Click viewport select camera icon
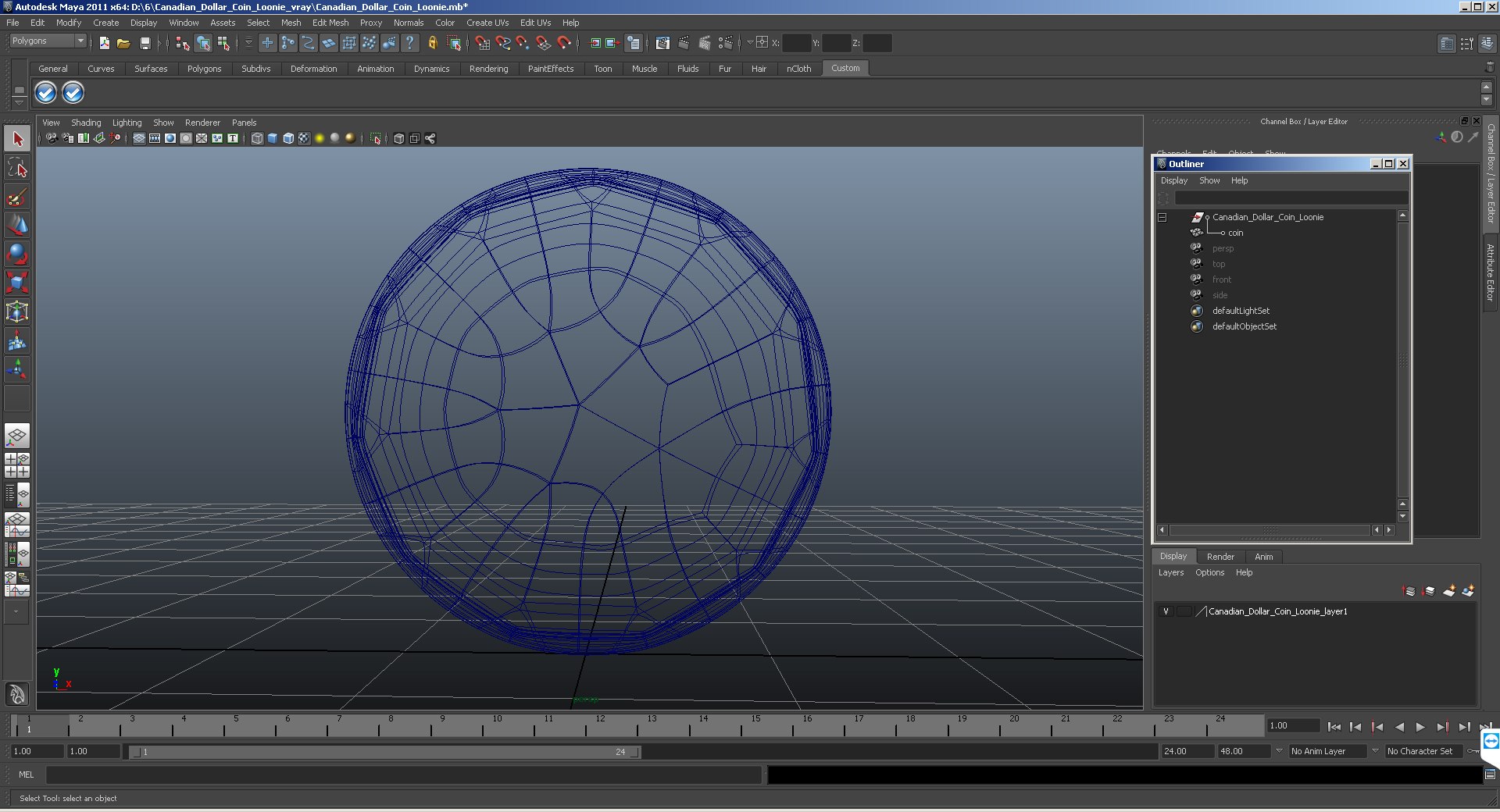This screenshot has height=812, width=1500. click(x=52, y=138)
